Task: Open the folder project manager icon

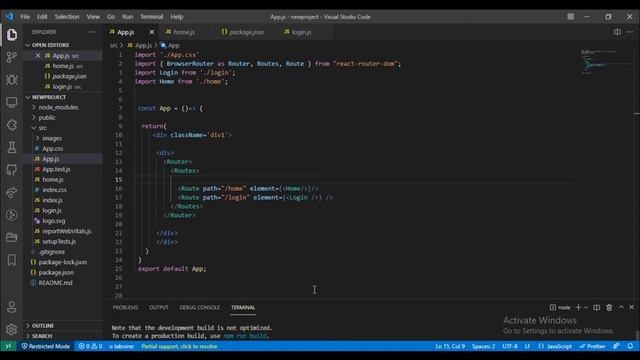Action: [11, 237]
